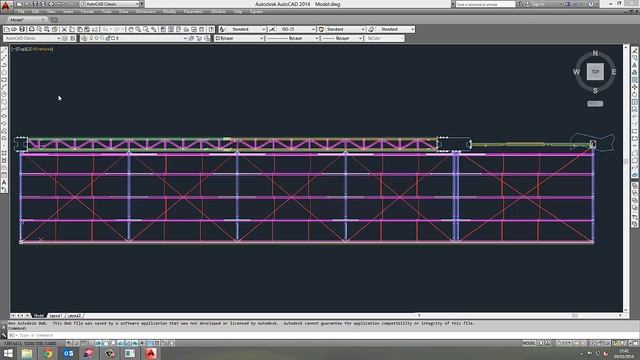Open the File menu
640x360 pixels.
pos(21,12)
